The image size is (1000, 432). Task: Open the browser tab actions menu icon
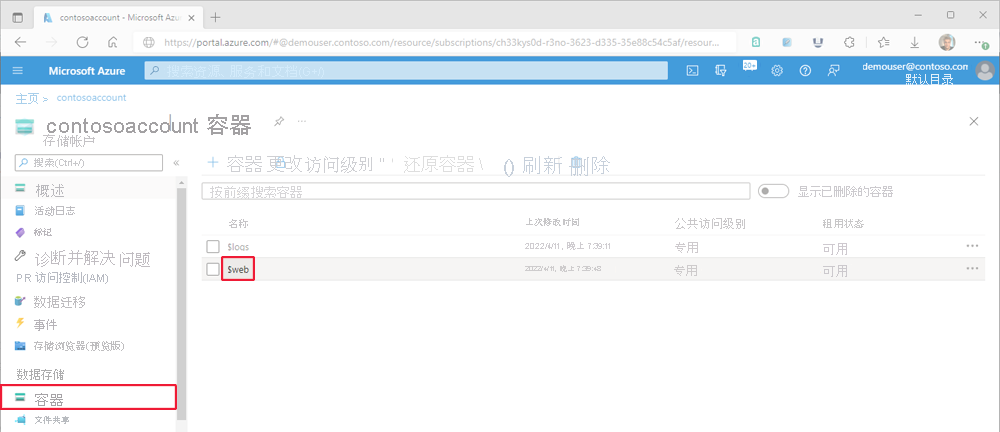17,17
